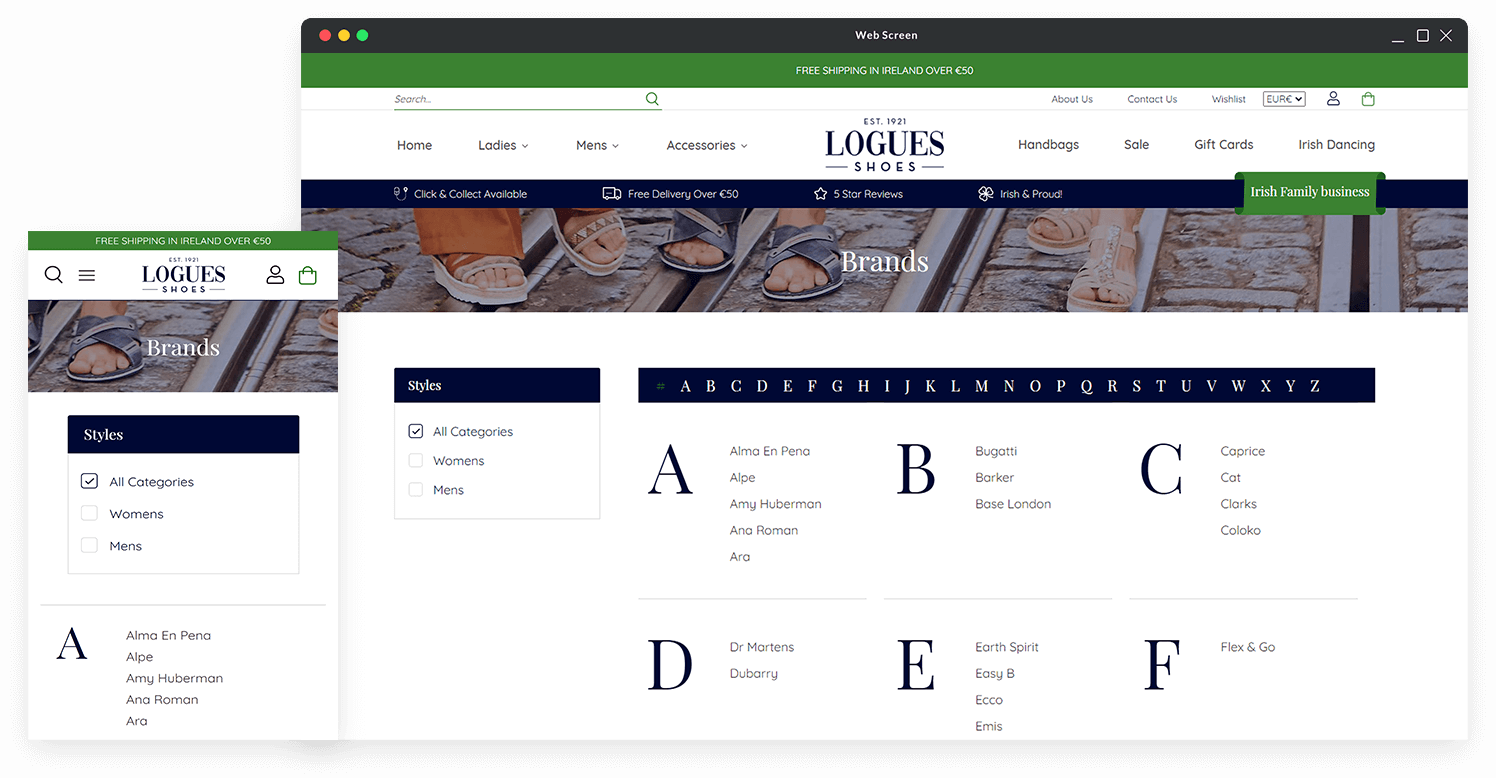Open the Amy Huberman brand in web screen
Image resolution: width=1496 pixels, height=778 pixels.
[775, 504]
